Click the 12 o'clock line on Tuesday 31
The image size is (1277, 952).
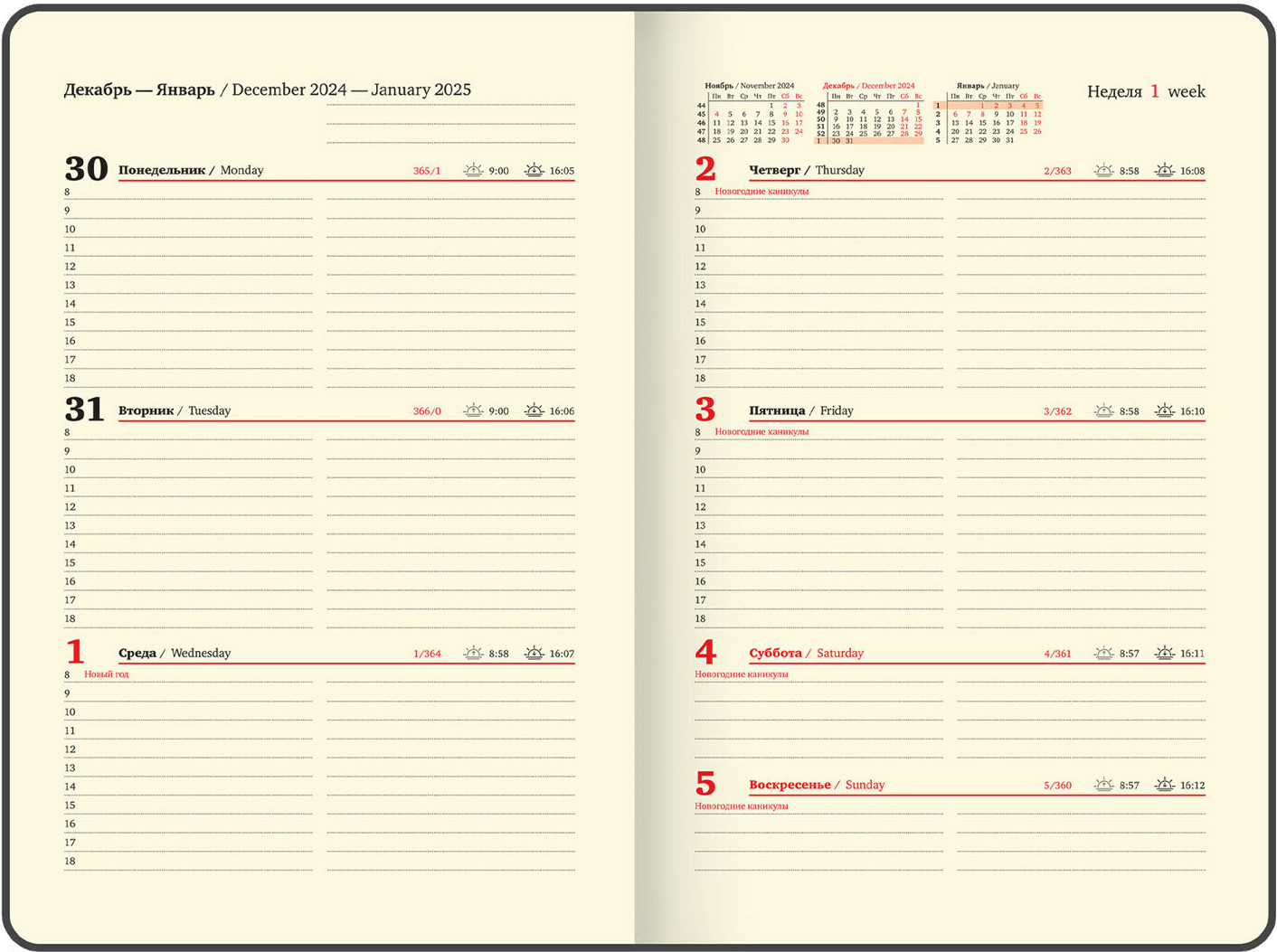pyautogui.click(x=190, y=507)
